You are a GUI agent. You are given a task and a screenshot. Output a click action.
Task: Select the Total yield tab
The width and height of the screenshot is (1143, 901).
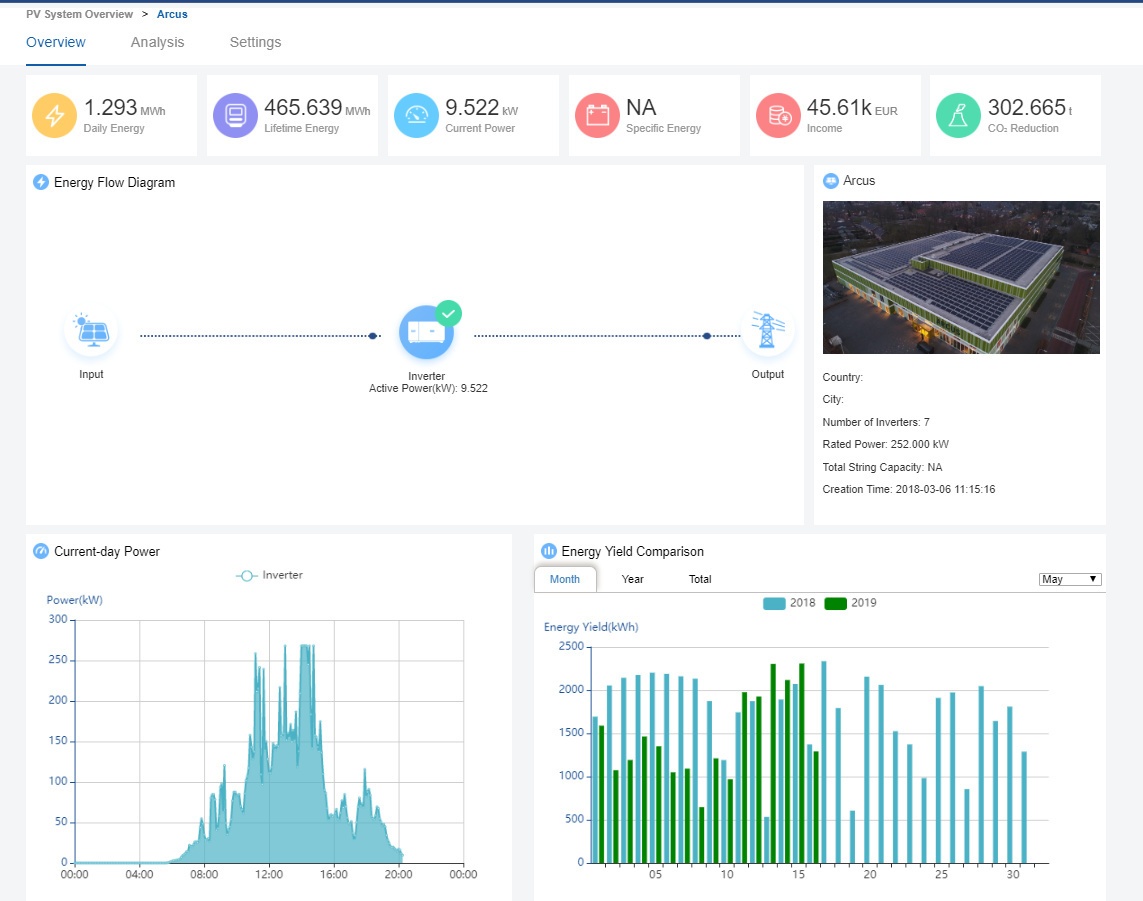tap(700, 579)
